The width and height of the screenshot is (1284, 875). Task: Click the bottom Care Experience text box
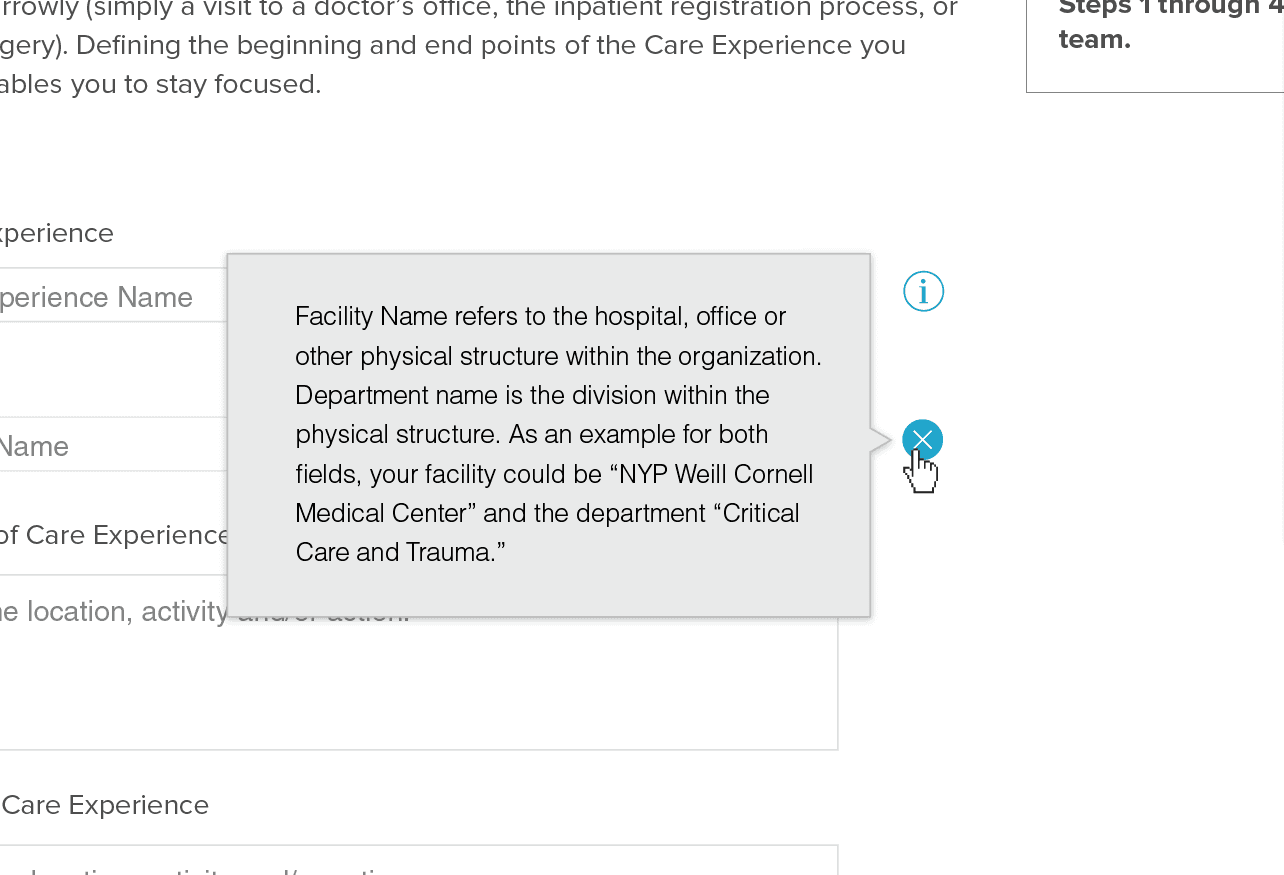pyautogui.click(x=418, y=860)
